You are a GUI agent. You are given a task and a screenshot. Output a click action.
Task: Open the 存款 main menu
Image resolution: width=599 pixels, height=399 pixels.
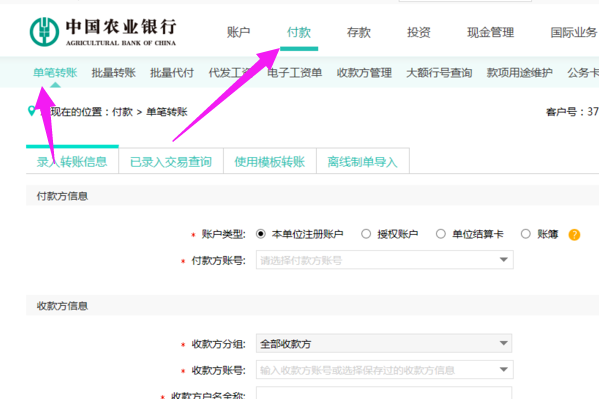tap(359, 32)
